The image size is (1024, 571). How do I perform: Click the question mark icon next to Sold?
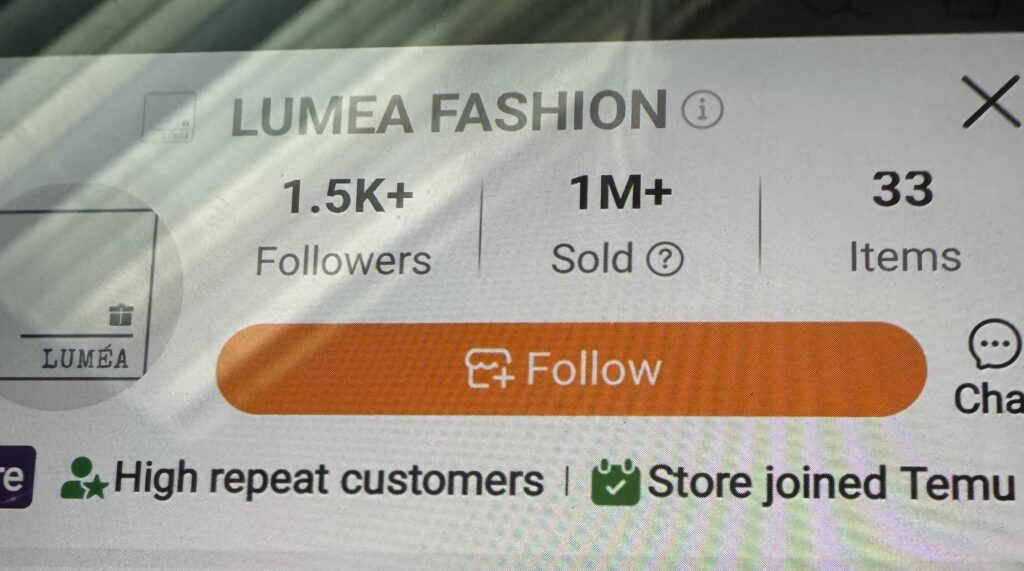665,259
